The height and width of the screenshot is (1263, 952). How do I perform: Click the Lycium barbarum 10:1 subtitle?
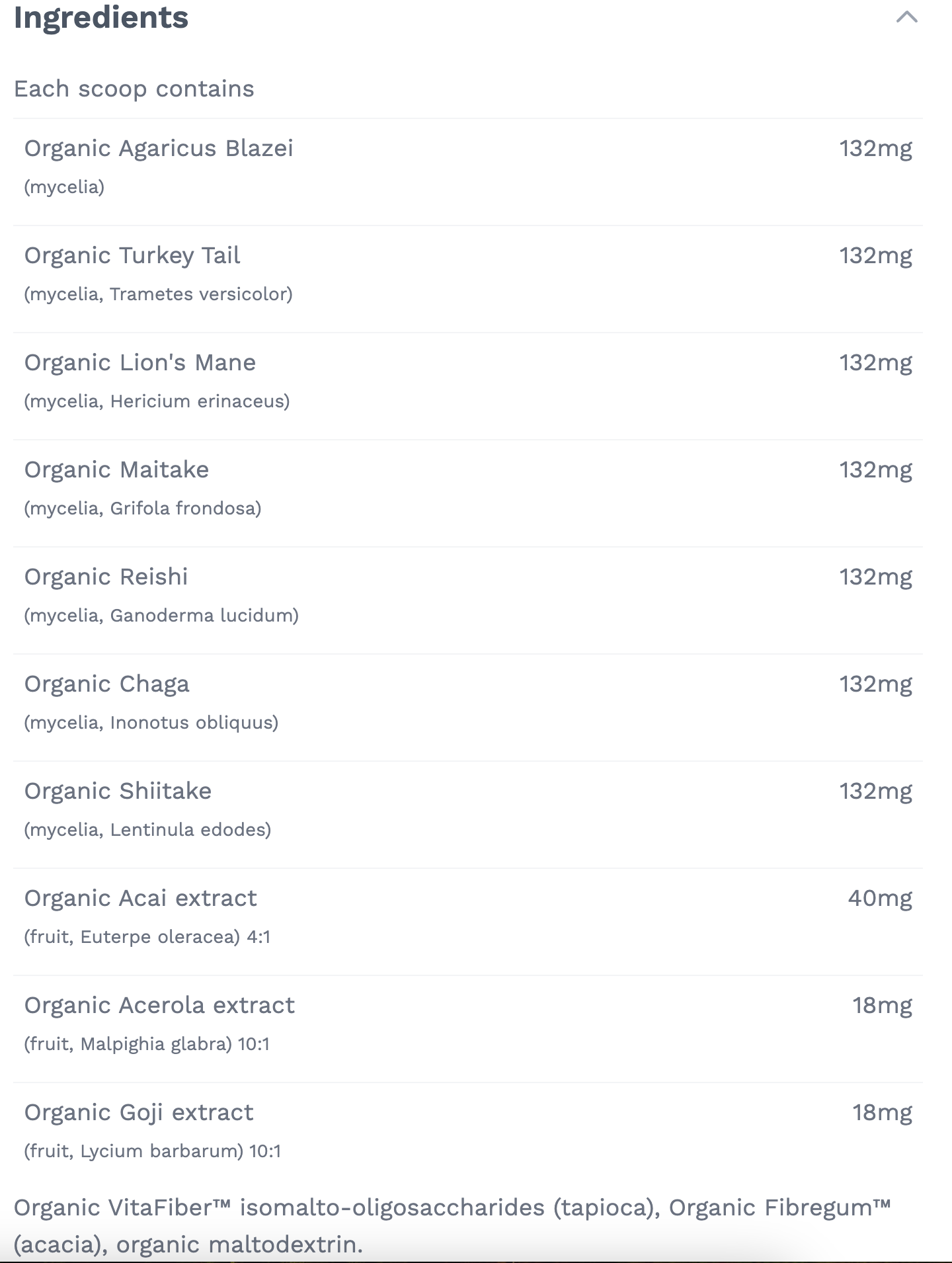(152, 1151)
